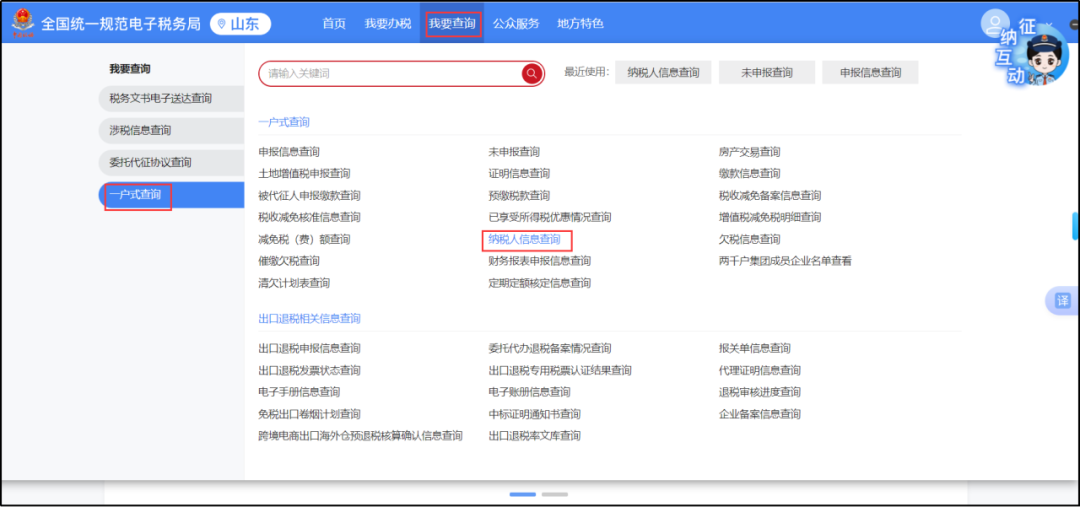This screenshot has height=507, width=1080.
Task: Open 财务报表申报信息查询 link
Action: pyautogui.click(x=539, y=261)
